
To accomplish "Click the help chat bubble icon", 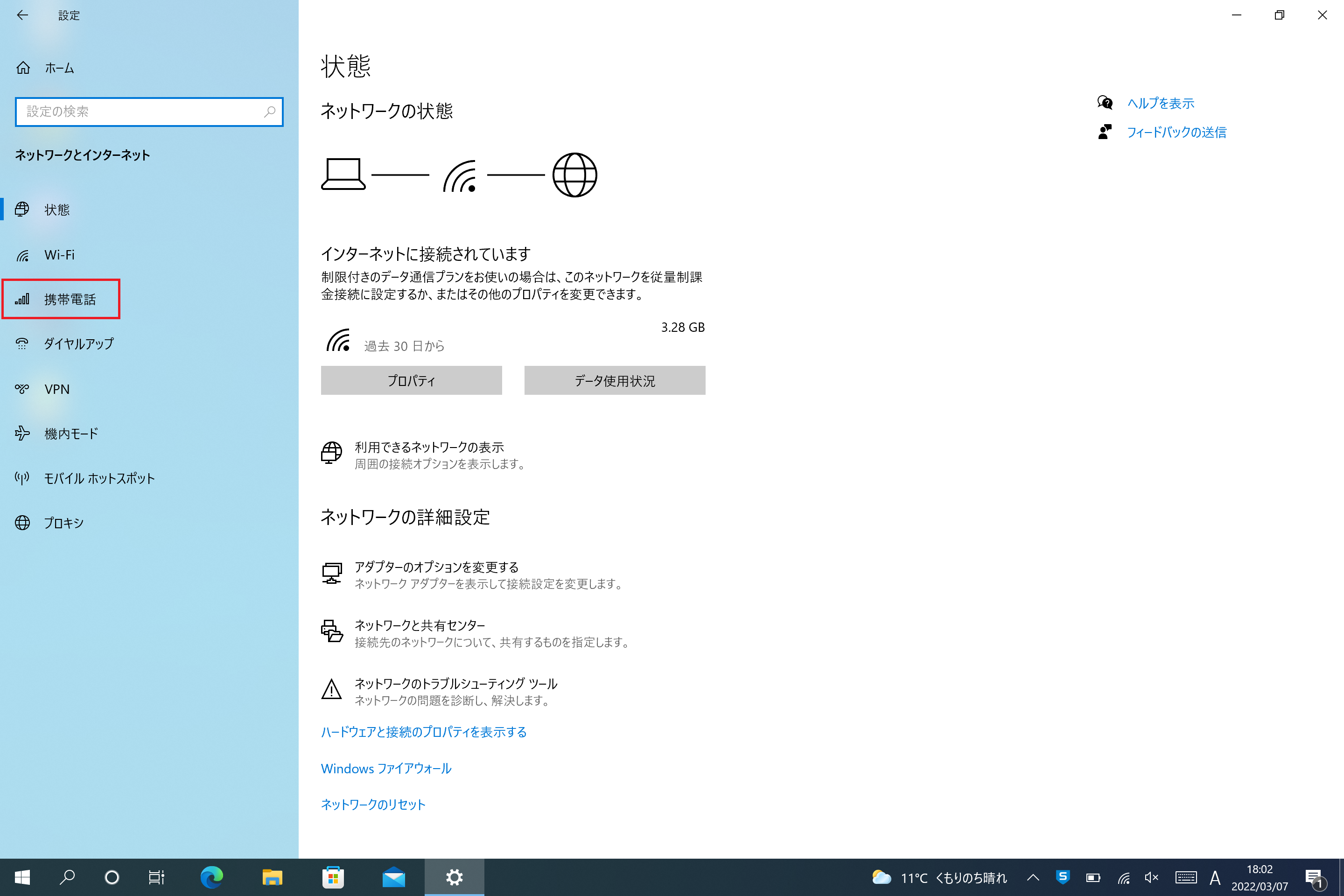I will click(1105, 103).
